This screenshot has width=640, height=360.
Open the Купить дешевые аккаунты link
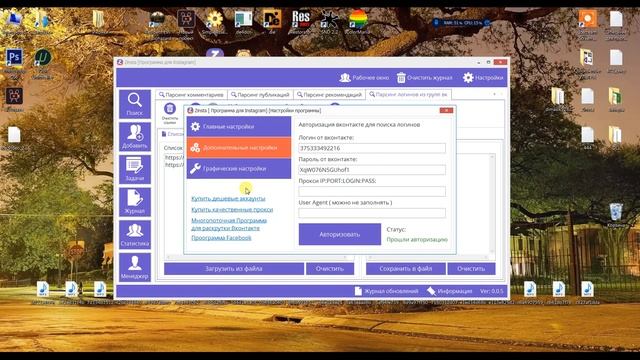click(228, 198)
